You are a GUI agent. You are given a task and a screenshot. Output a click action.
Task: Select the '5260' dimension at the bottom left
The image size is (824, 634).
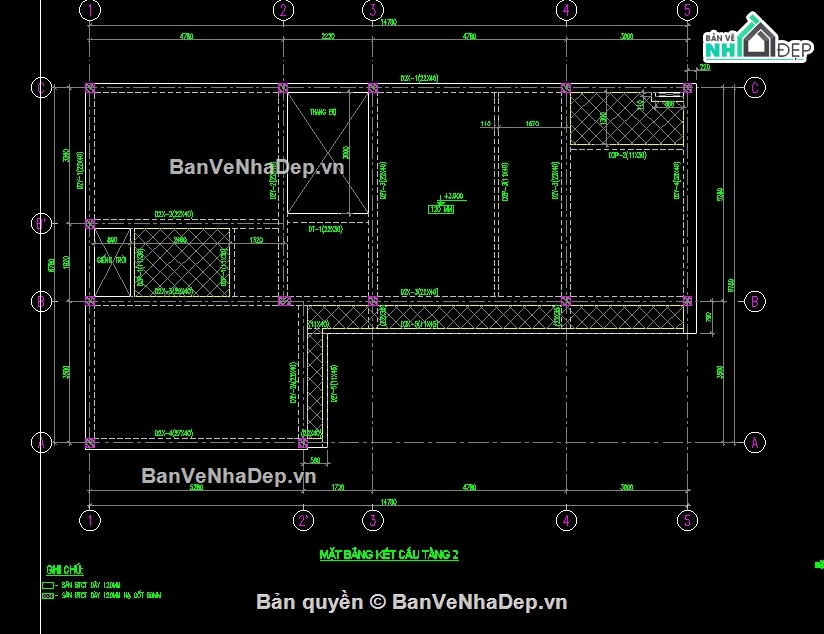click(196, 487)
